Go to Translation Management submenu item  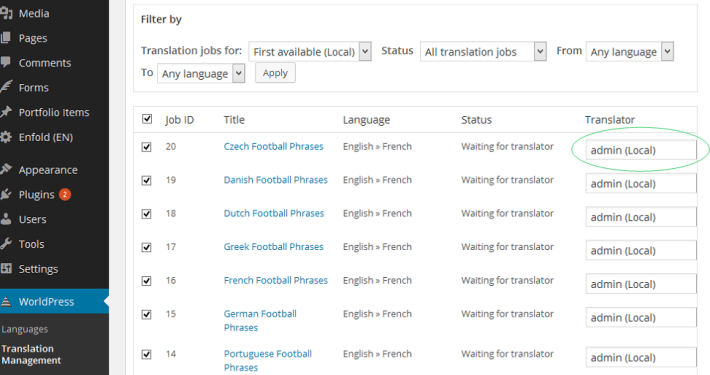pyautogui.click(x=31, y=355)
